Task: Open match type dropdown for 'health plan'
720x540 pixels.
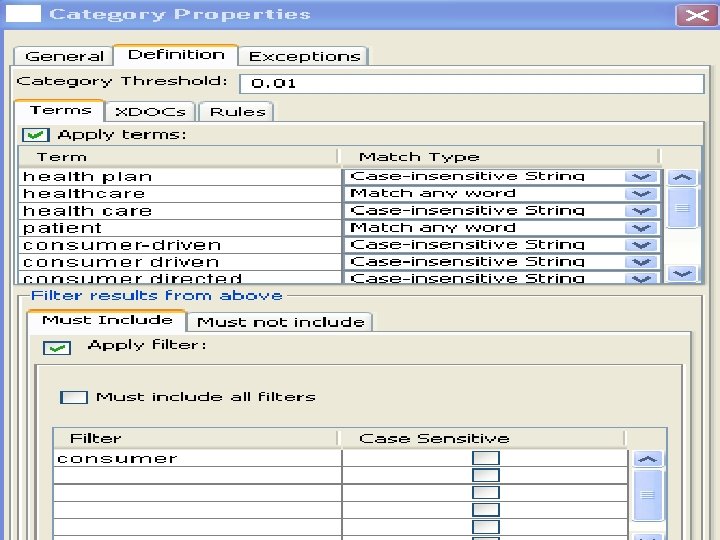Action: click(641, 177)
